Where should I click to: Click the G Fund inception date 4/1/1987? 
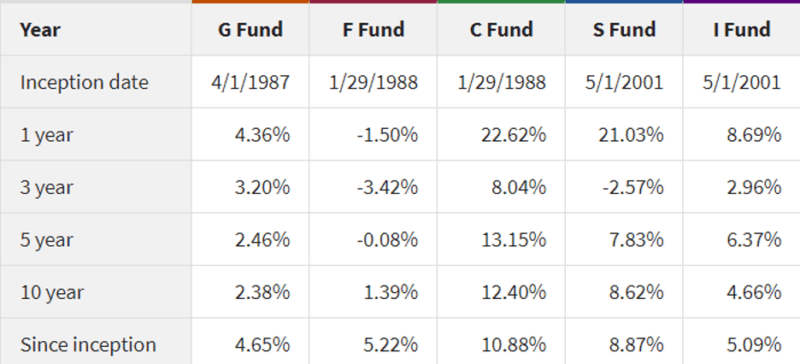pos(251,82)
